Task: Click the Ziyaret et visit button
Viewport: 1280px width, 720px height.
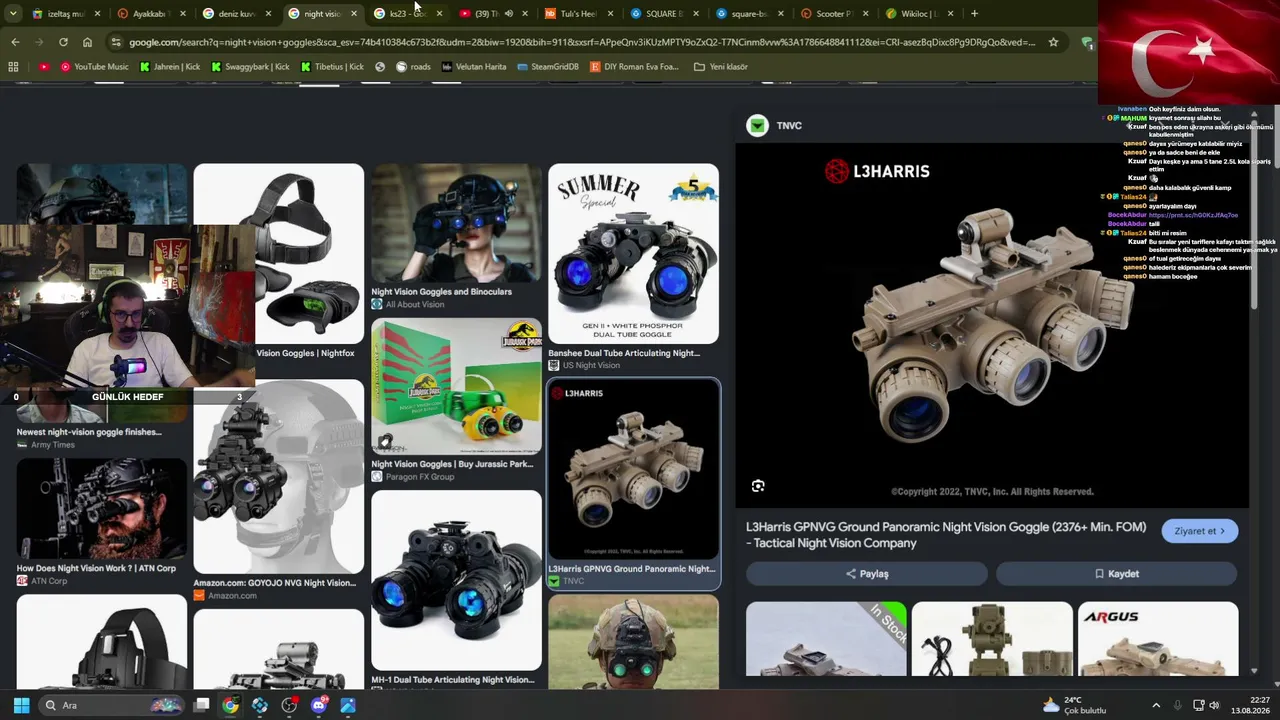Action: pos(1200,531)
